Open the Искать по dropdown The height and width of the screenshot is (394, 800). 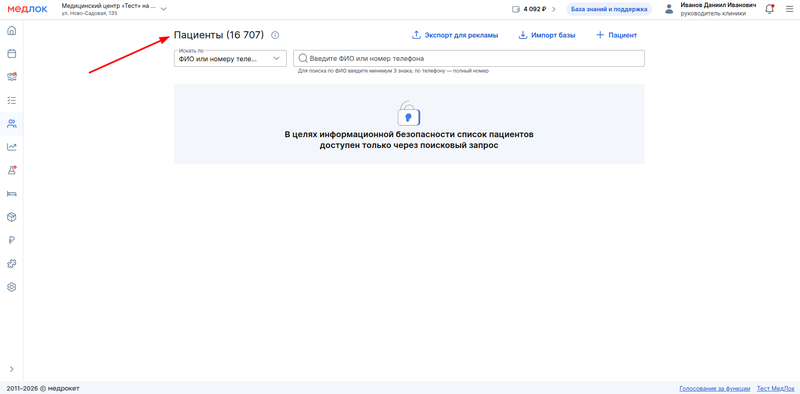230,58
